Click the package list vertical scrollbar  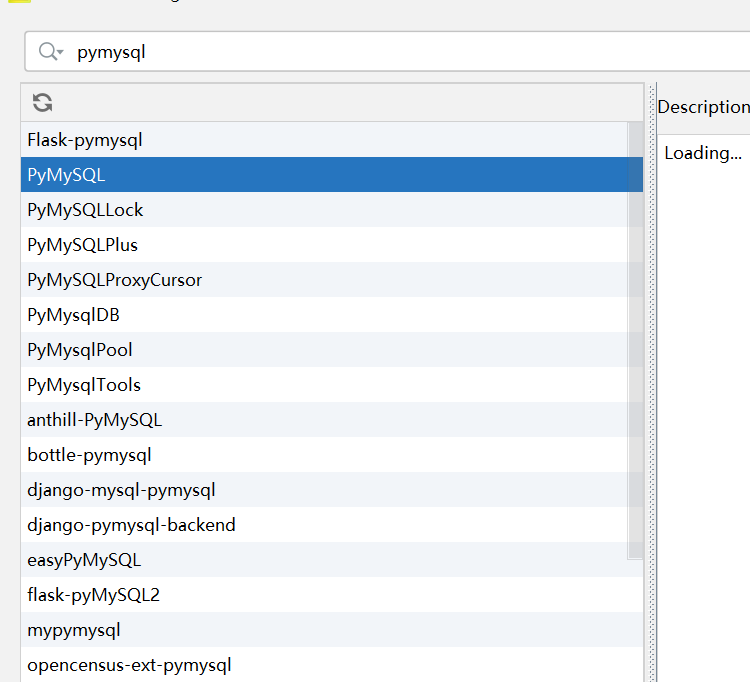pos(635,341)
